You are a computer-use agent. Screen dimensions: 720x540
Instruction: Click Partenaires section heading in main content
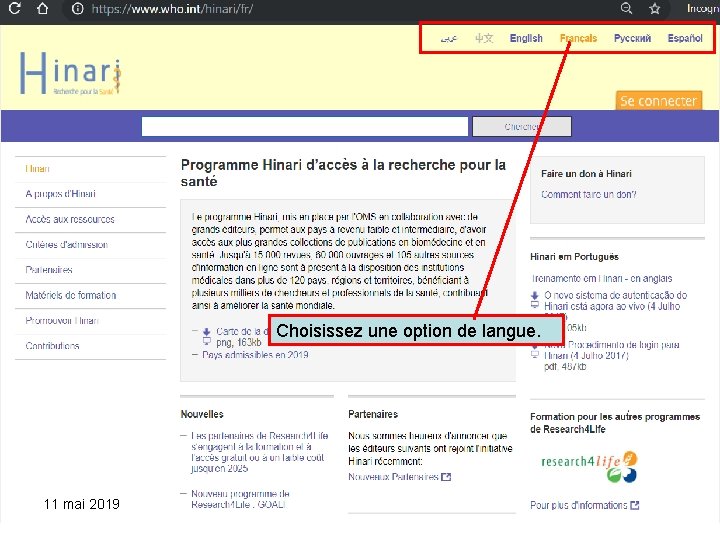pos(373,414)
